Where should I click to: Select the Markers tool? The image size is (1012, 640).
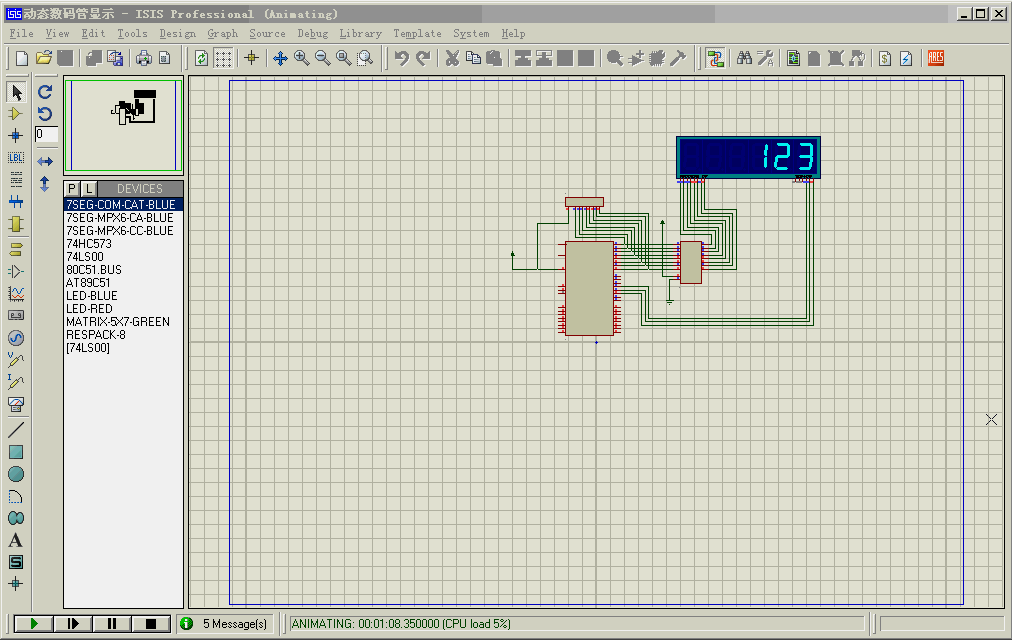[x=16, y=584]
